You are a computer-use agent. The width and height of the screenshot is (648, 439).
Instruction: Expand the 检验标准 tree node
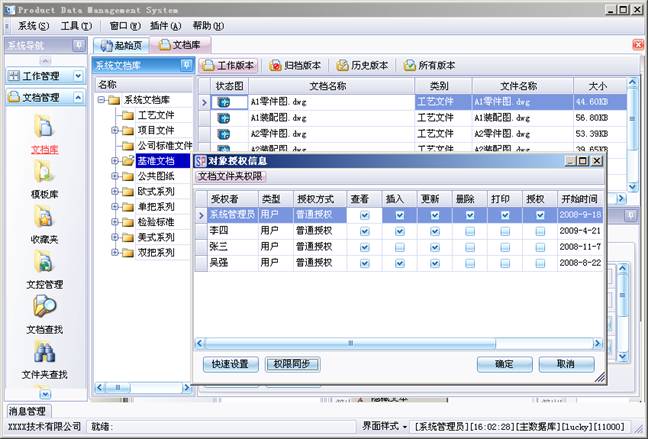point(115,222)
